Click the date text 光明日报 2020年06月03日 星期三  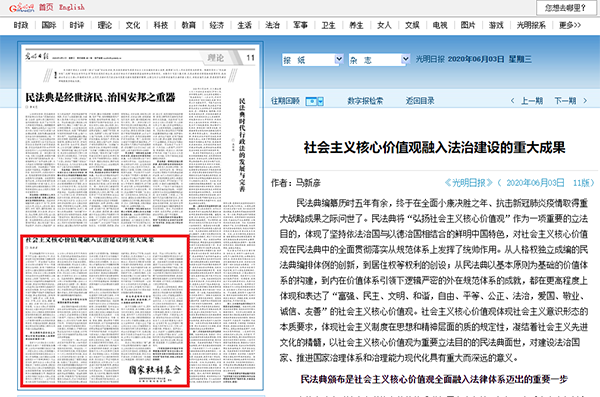[474, 59]
